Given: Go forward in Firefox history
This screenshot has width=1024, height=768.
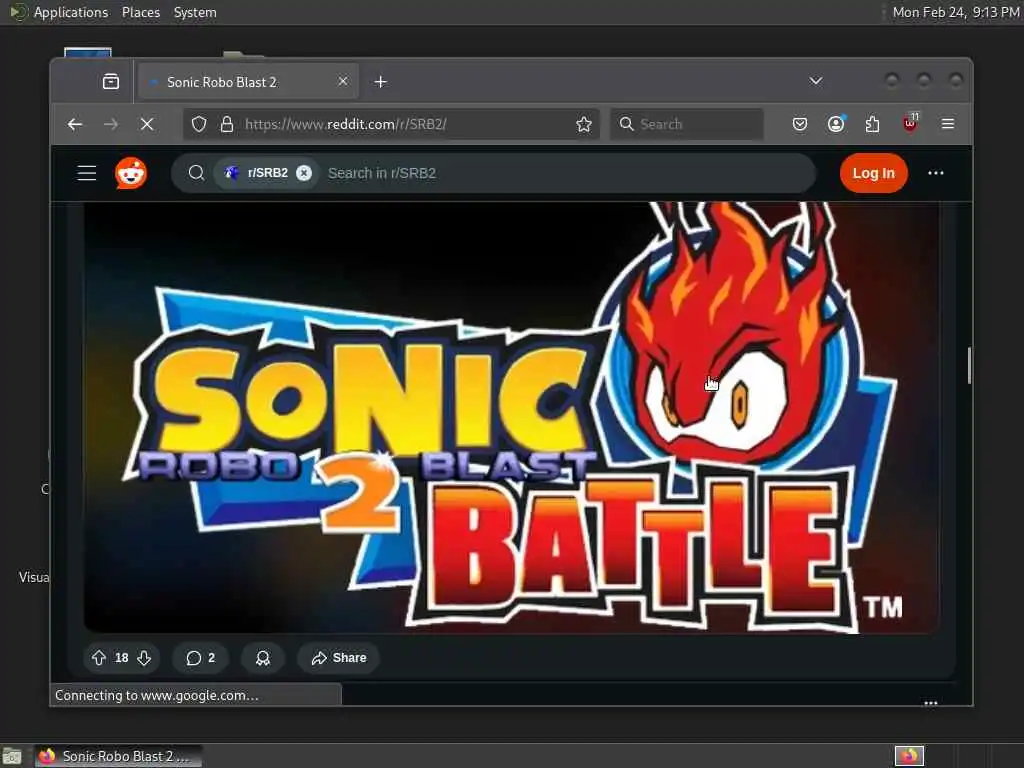Looking at the screenshot, I should (x=111, y=124).
